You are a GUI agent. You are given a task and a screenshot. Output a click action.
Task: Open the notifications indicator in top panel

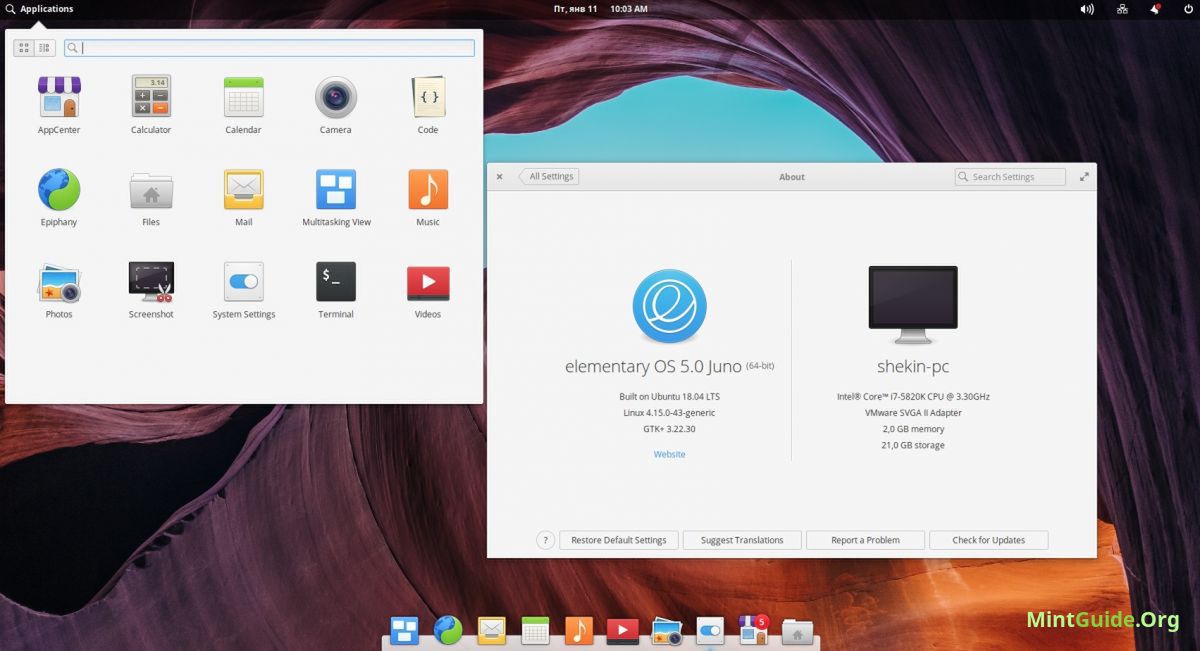pos(1155,9)
